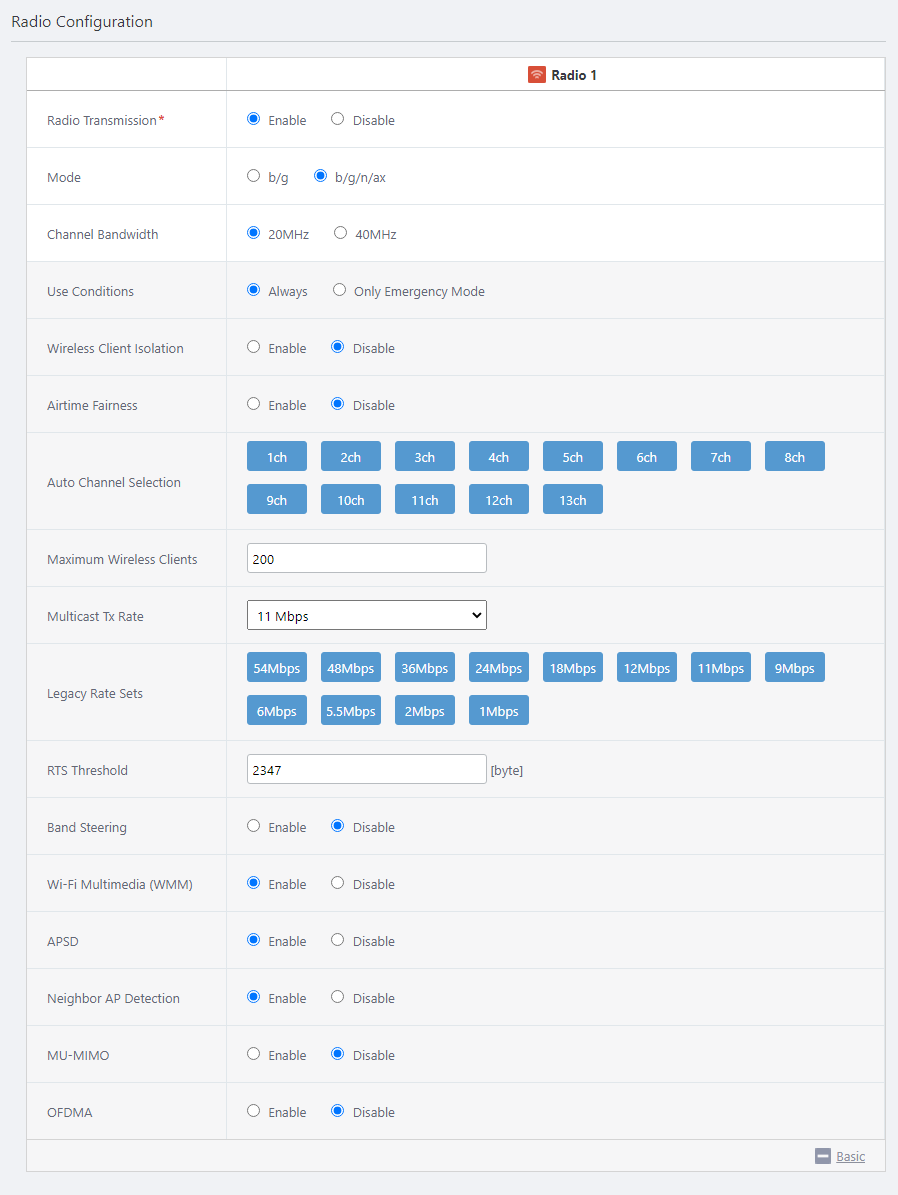
Task: Enable Airtime Fairness
Action: point(254,404)
